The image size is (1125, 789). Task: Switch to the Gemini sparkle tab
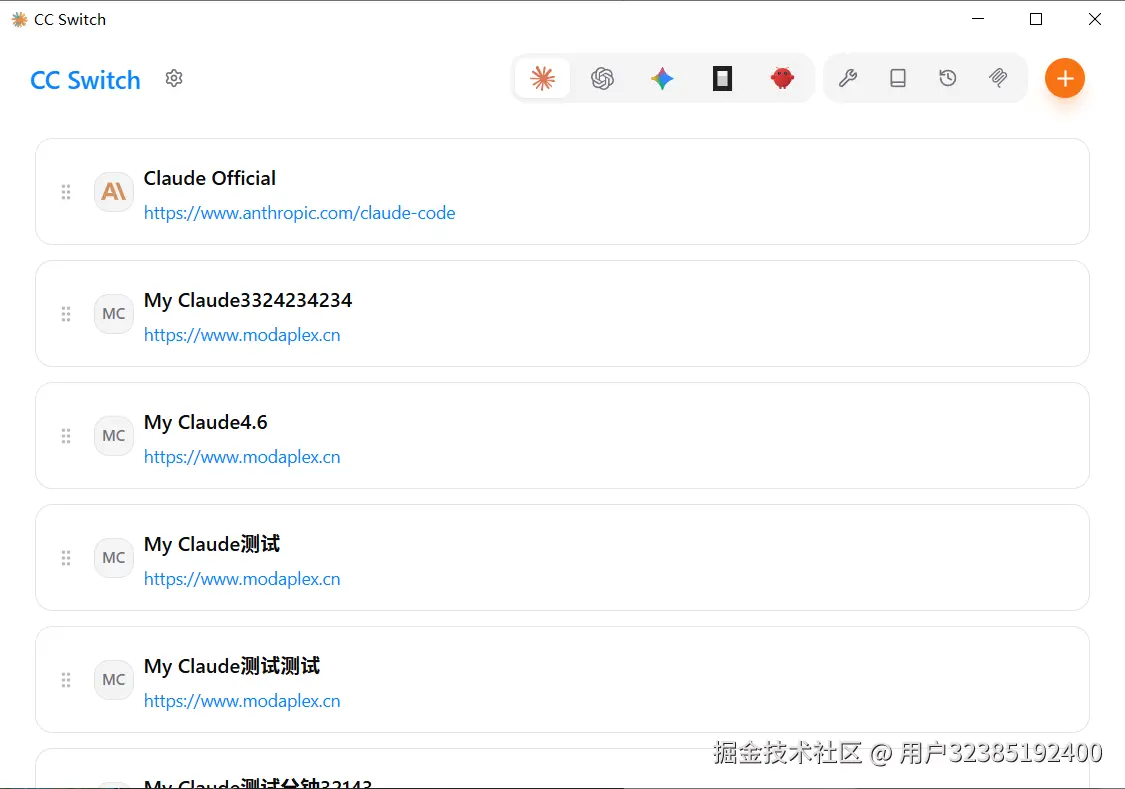click(x=662, y=78)
